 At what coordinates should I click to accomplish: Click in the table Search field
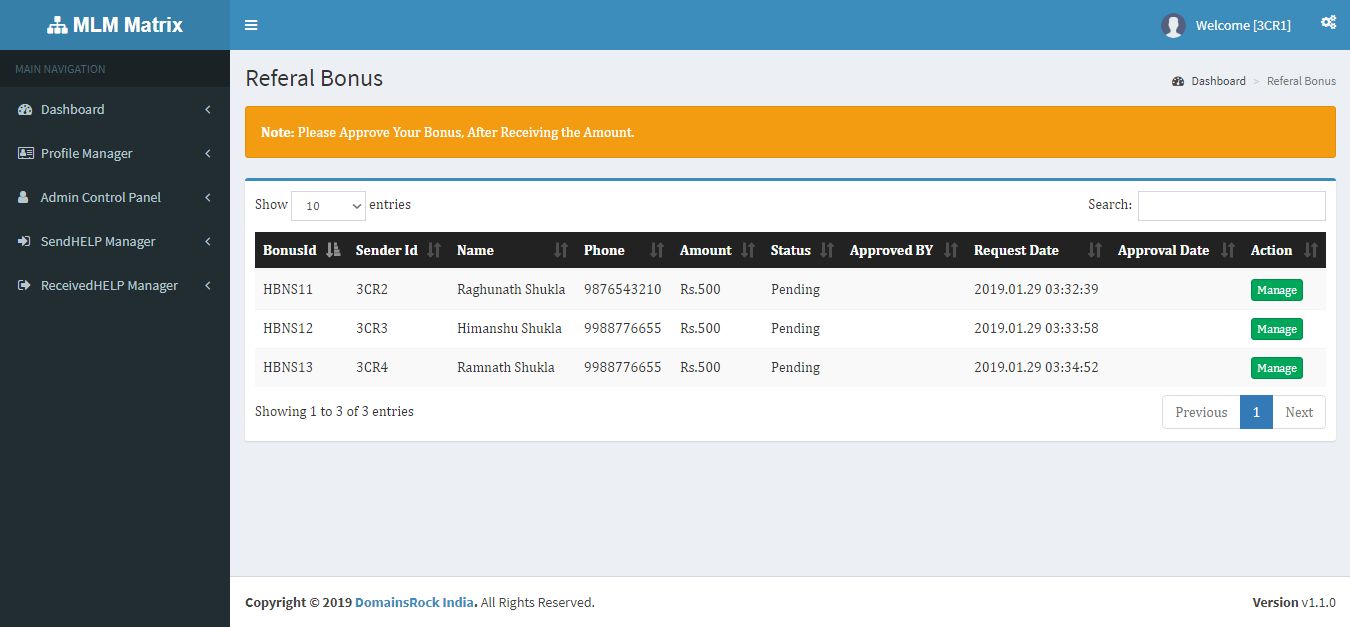(x=1231, y=205)
